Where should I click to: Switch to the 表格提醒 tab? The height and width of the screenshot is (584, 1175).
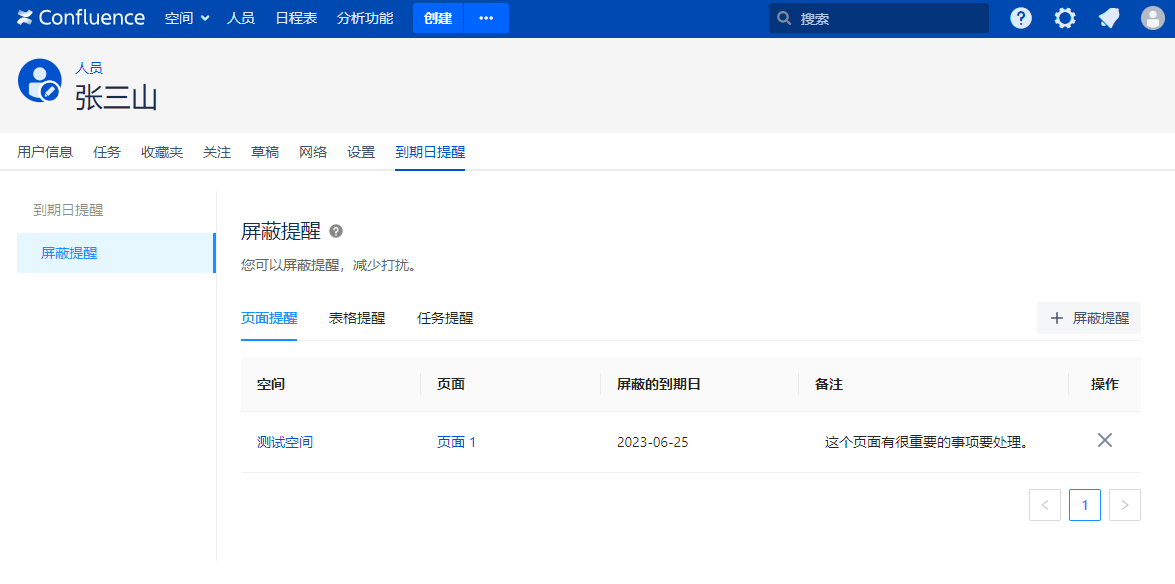click(x=357, y=318)
